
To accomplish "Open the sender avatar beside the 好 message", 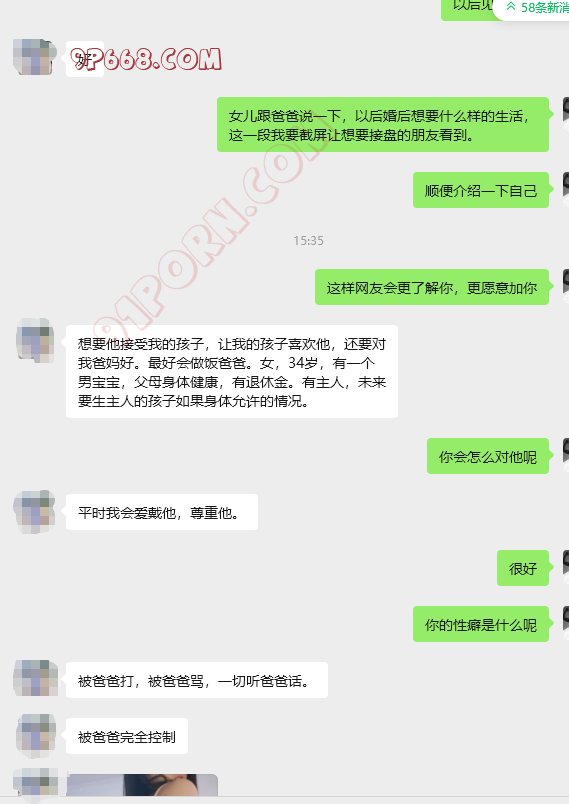I will [x=34, y=56].
